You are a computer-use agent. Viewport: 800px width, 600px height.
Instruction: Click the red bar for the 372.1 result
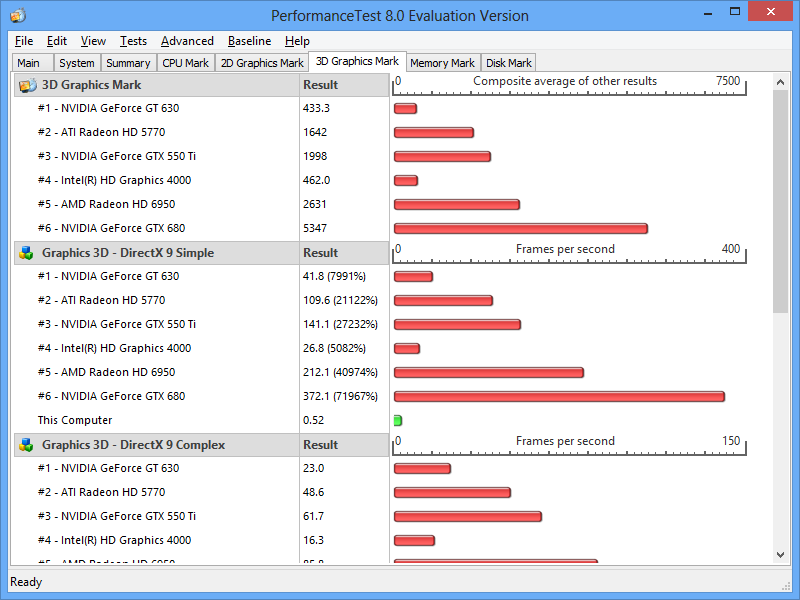559,396
